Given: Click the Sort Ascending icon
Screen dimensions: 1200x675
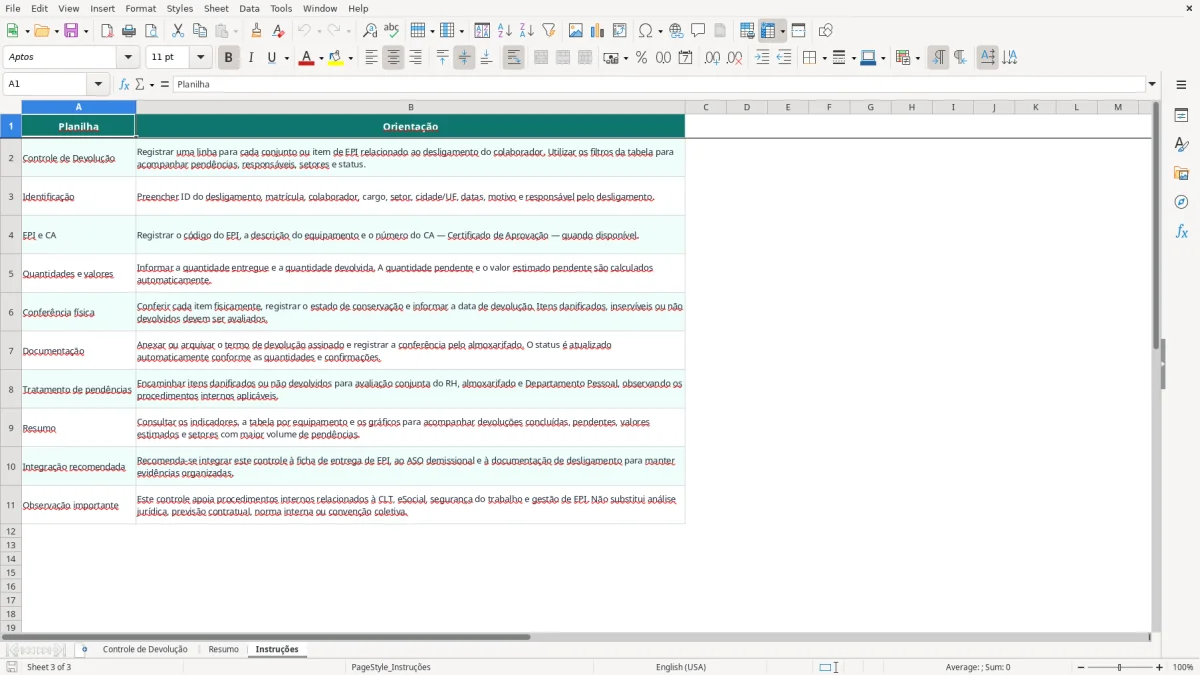Looking at the screenshot, I should pos(505,31).
